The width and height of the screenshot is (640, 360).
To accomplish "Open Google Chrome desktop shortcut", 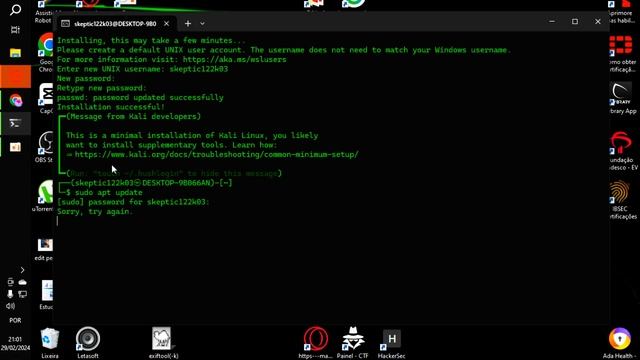I will coord(46,53).
